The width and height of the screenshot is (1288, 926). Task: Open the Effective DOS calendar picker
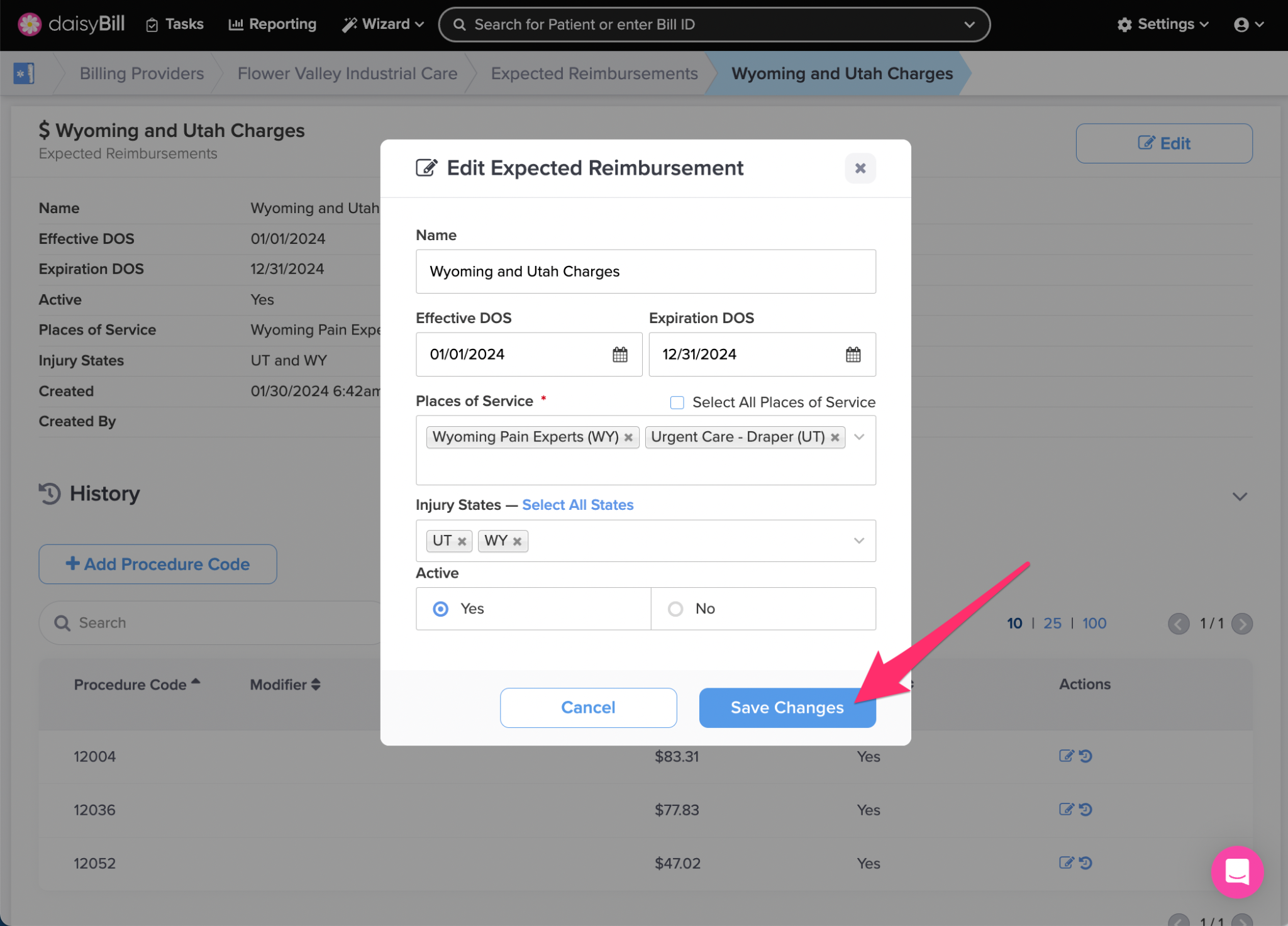tap(619, 355)
